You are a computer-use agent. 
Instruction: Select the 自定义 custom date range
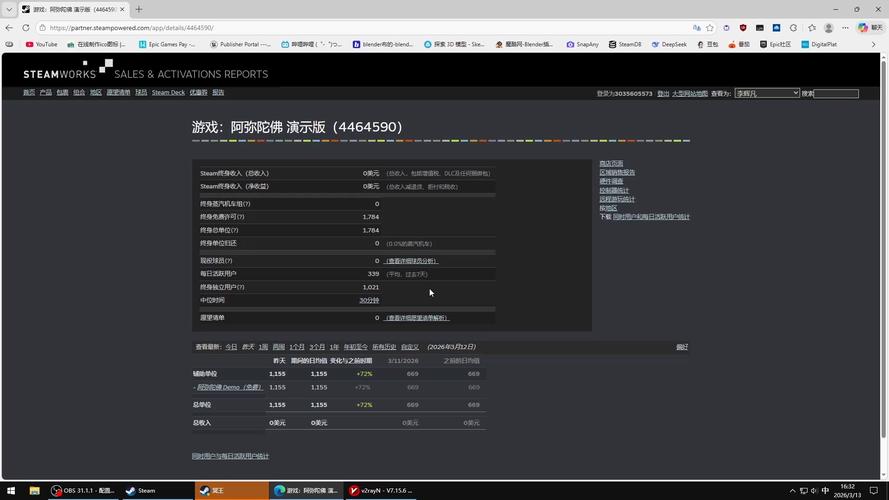(410, 347)
